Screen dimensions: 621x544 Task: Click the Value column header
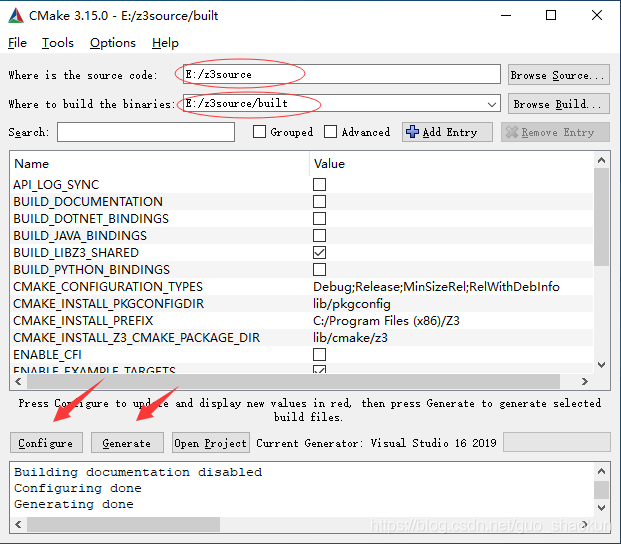(x=329, y=164)
